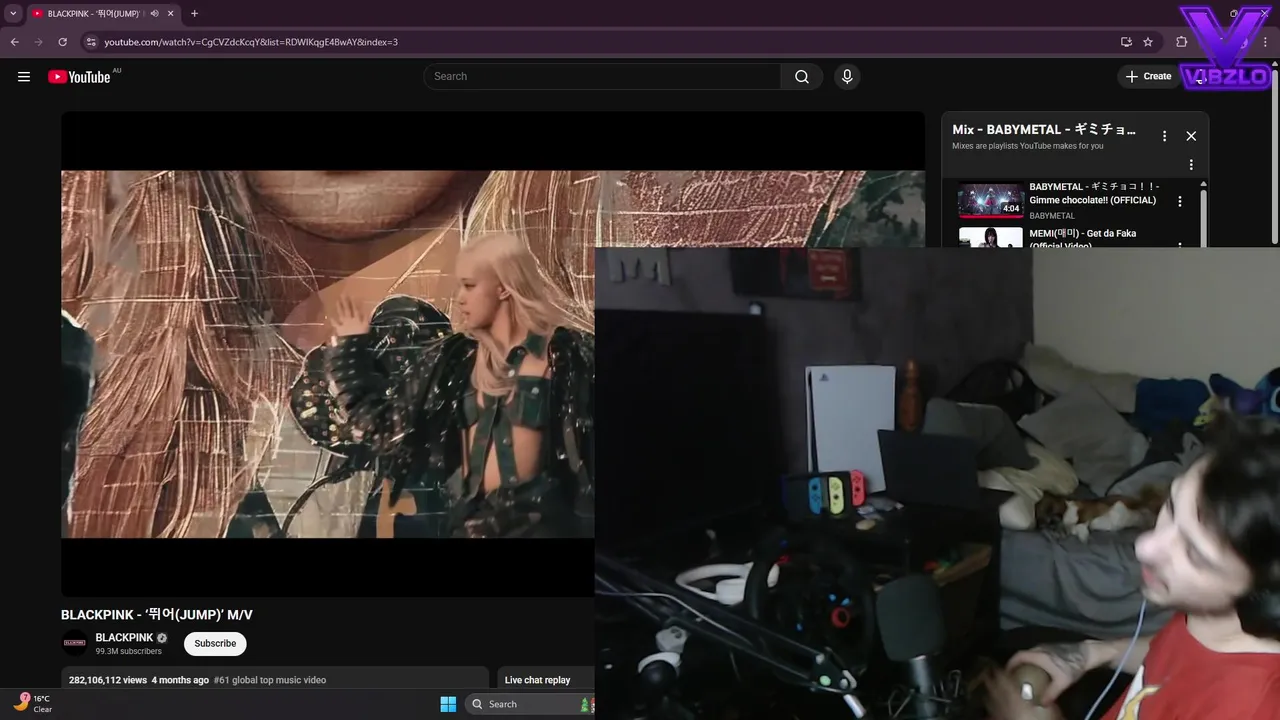Screen dimensions: 1280x720
Task: Click the Windows taskbar Search box
Action: tap(529, 704)
